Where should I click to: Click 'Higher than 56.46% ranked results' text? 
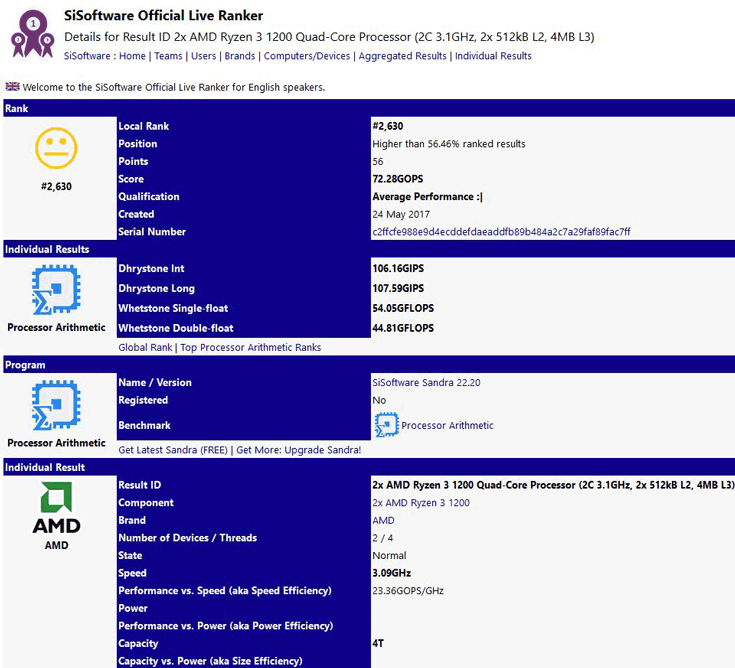pyautogui.click(x=449, y=144)
